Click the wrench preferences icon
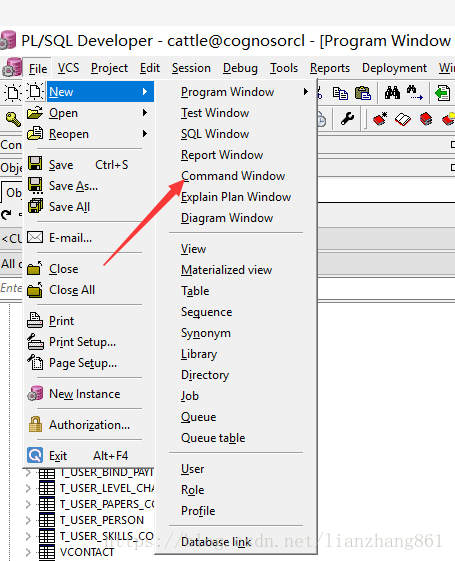This screenshot has height=561, width=455. (x=347, y=118)
